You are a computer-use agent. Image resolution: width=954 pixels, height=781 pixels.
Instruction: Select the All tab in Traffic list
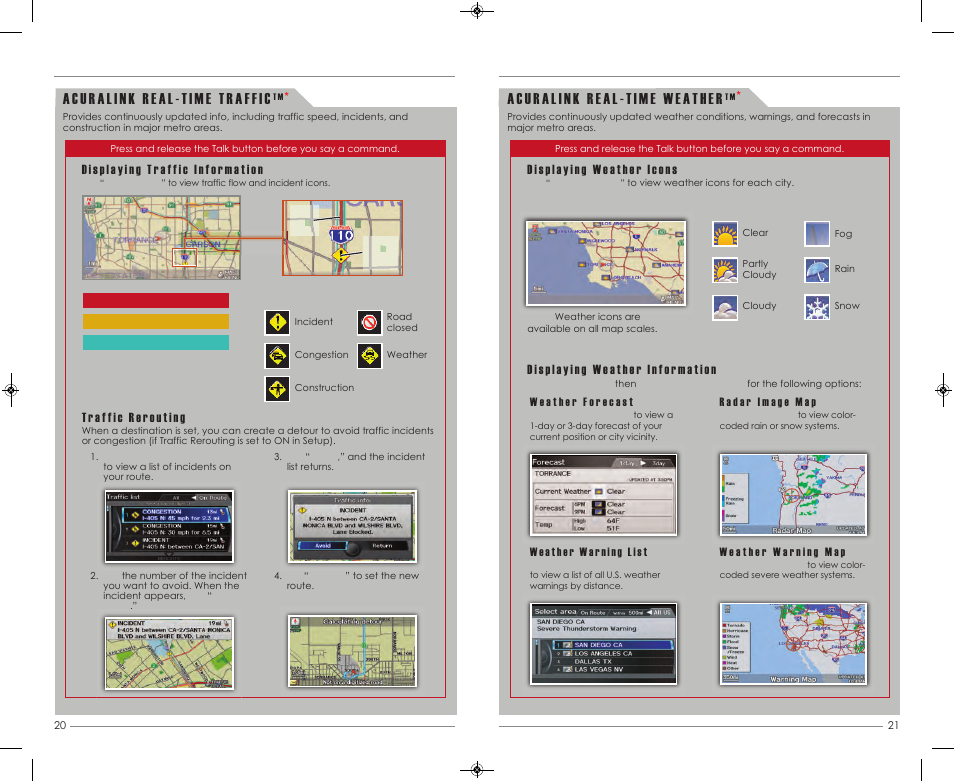click(x=176, y=498)
